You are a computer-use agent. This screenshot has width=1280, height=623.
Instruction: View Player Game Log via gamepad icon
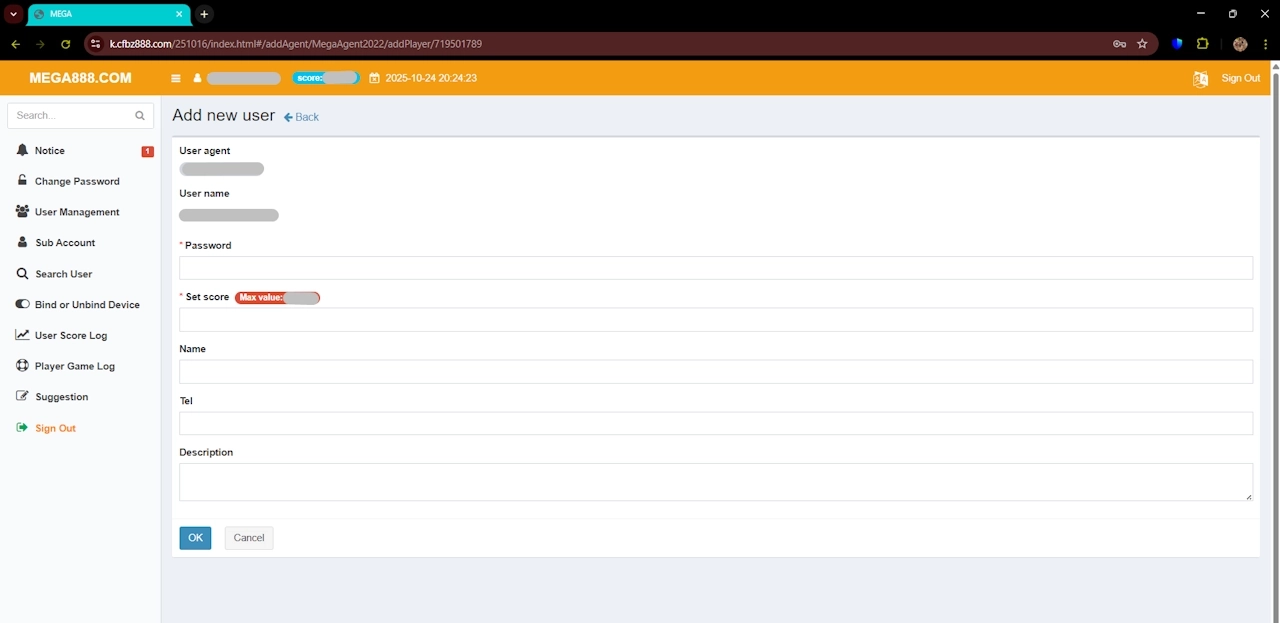tap(22, 366)
